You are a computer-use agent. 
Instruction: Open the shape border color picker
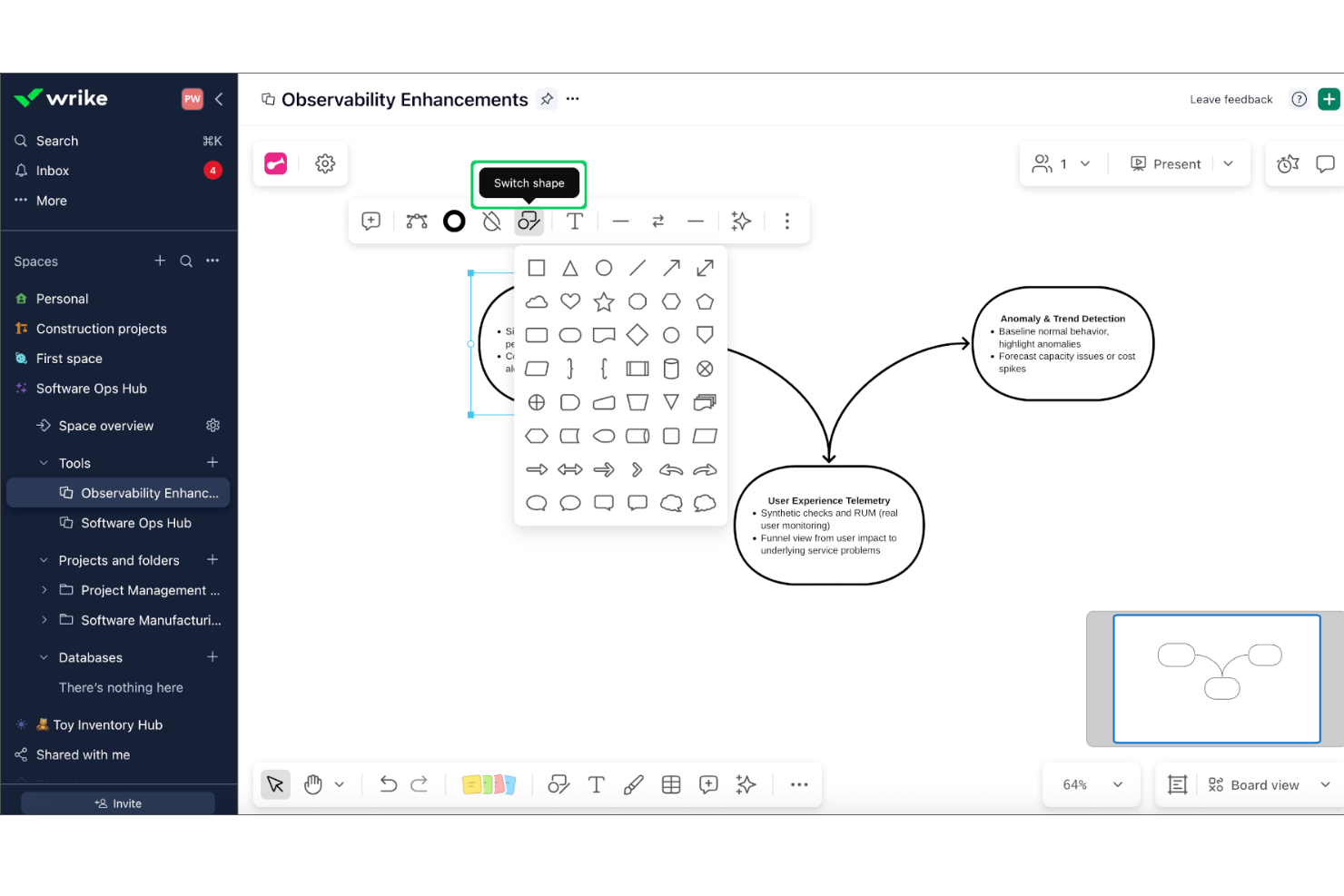pos(454,221)
